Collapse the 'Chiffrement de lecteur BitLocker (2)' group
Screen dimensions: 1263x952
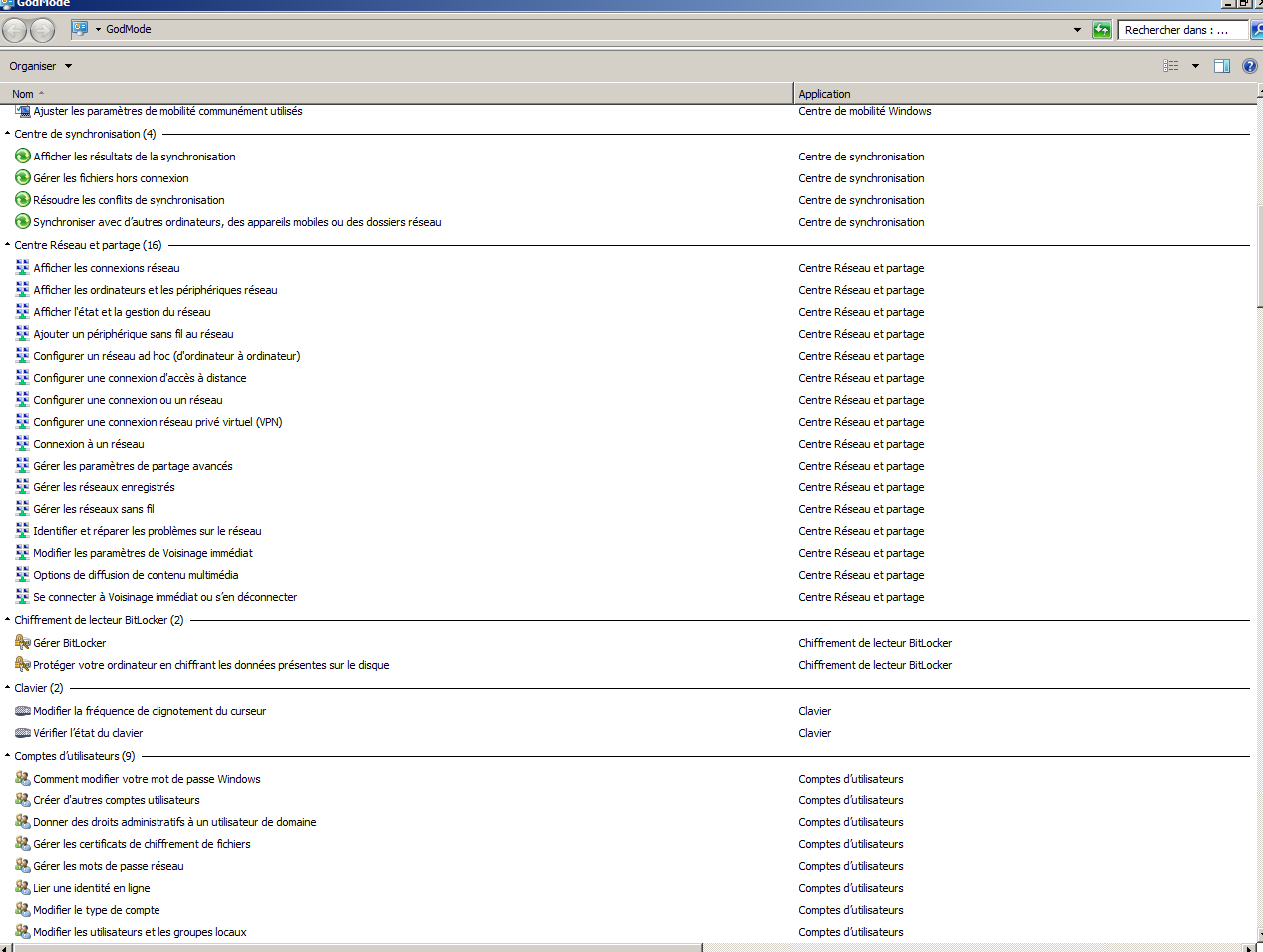click(7, 620)
